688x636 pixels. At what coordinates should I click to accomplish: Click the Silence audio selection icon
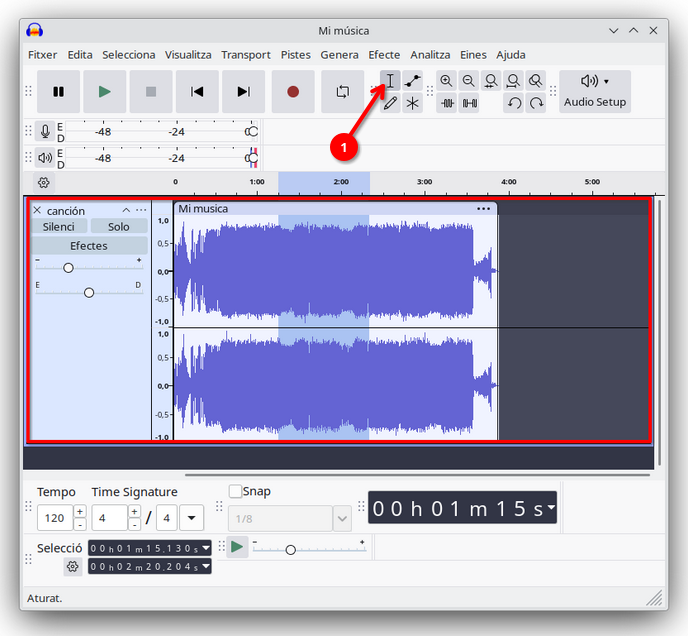tap(469, 103)
